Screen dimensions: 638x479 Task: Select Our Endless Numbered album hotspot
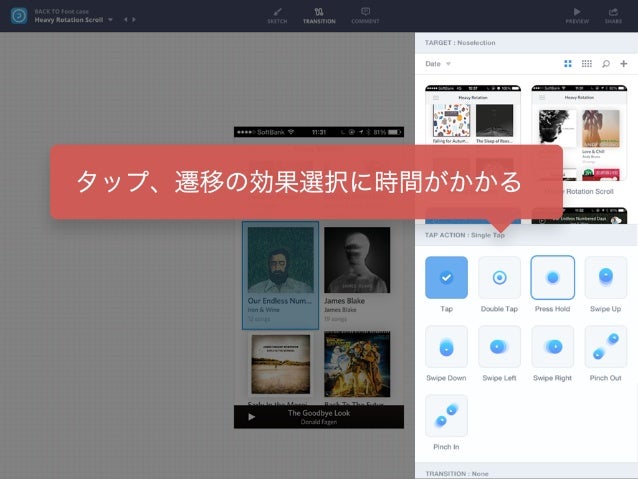[280, 275]
